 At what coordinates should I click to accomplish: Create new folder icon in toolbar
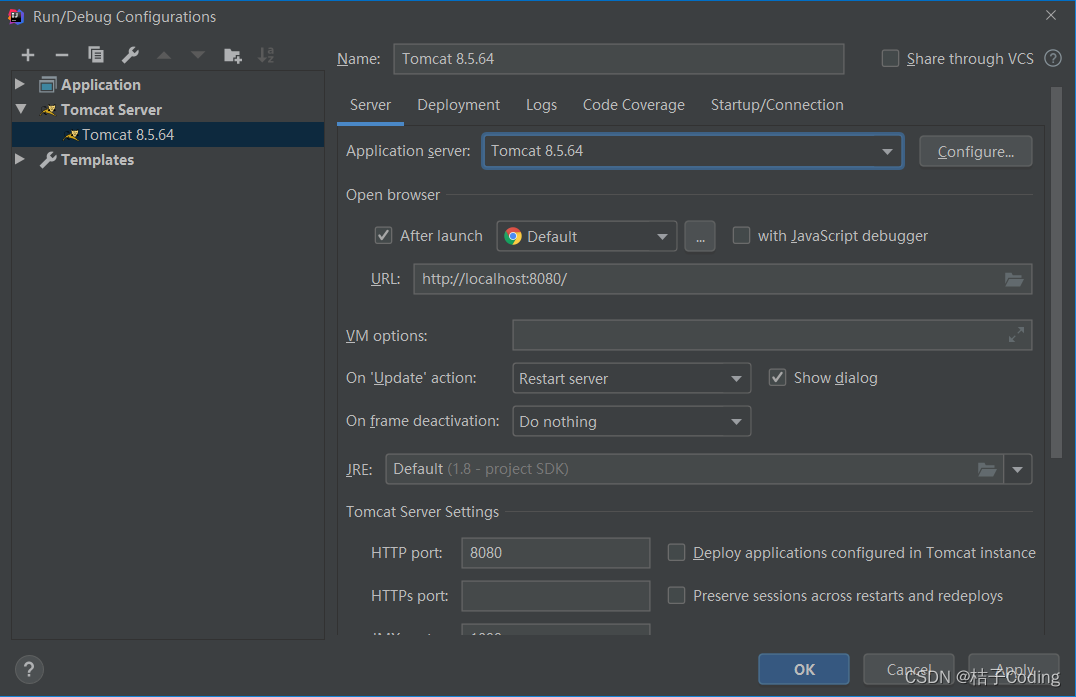point(233,56)
